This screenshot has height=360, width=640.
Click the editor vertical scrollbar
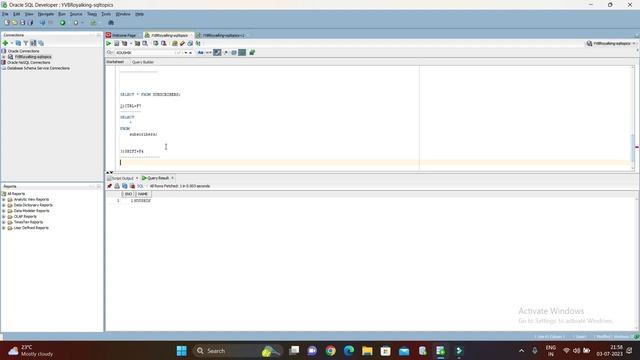pos(633,148)
